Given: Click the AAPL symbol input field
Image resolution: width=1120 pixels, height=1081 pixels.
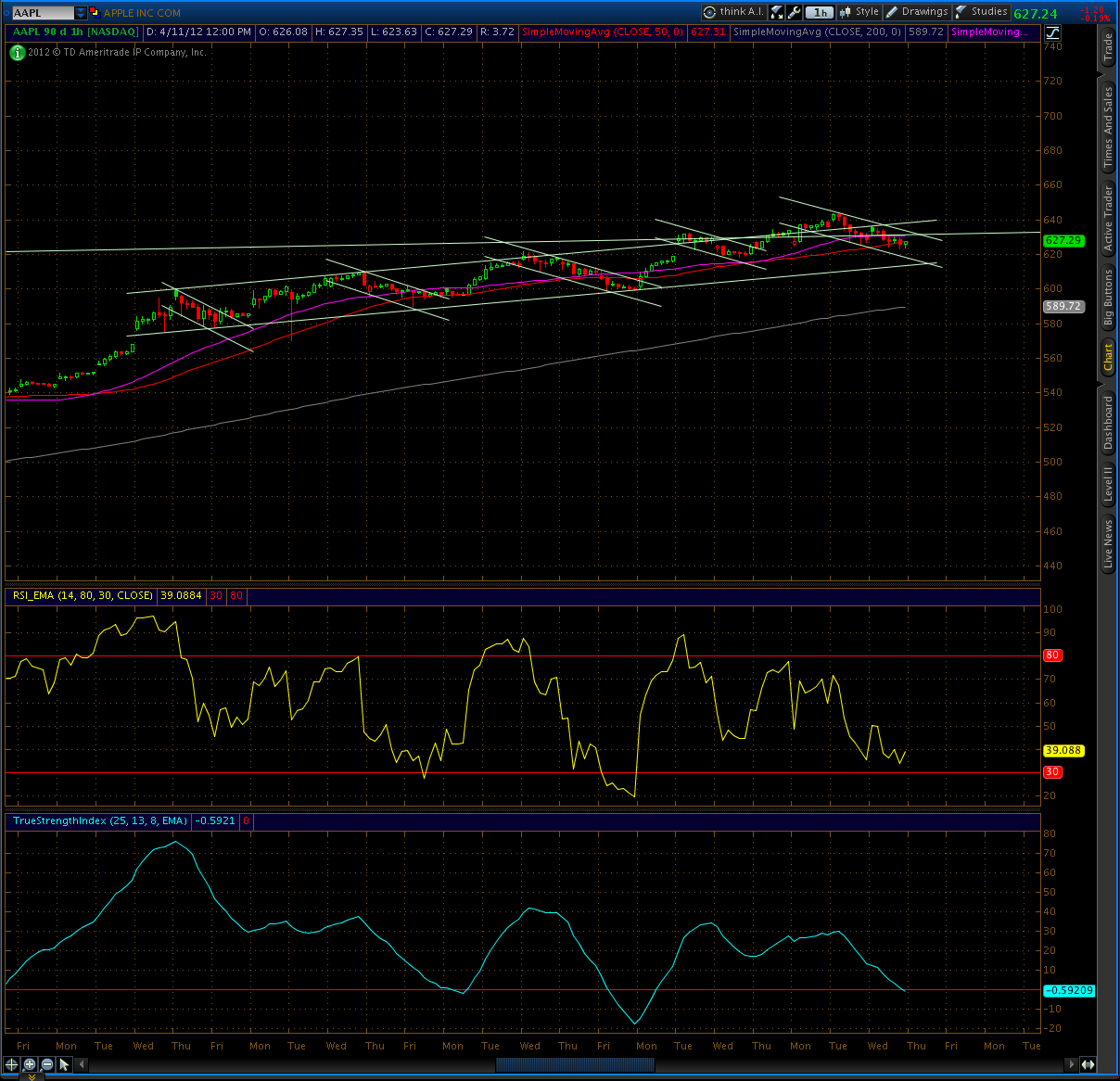Looking at the screenshot, I should [x=42, y=13].
